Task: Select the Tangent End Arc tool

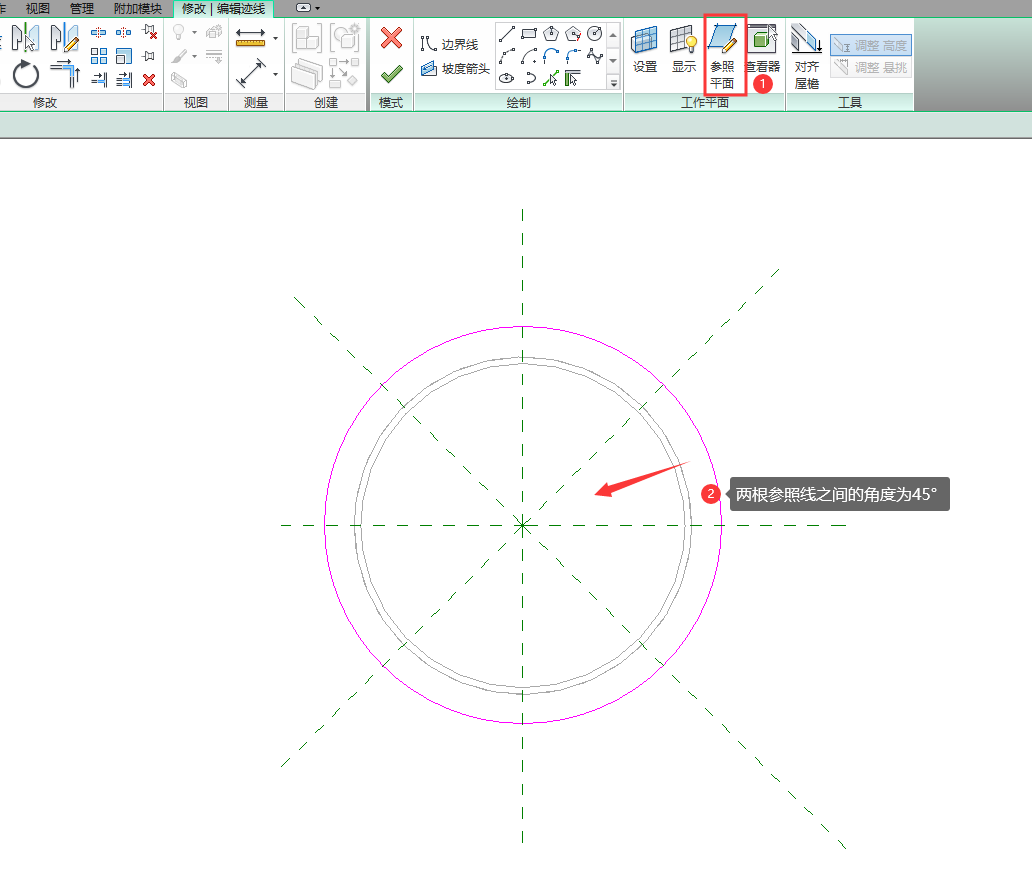Action: coord(551,56)
